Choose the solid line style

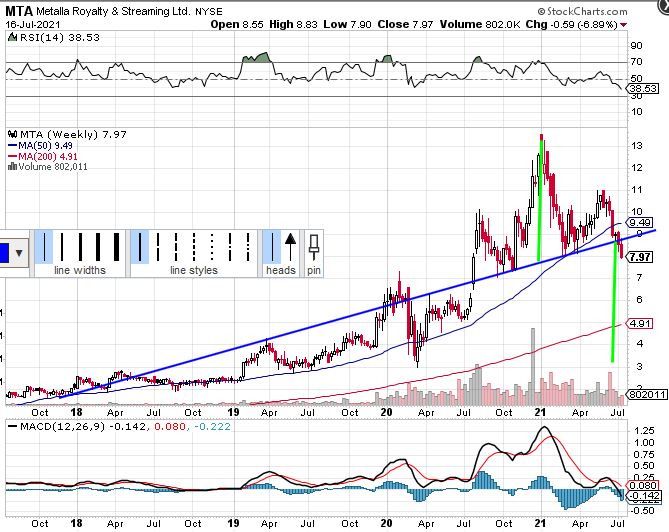point(140,247)
